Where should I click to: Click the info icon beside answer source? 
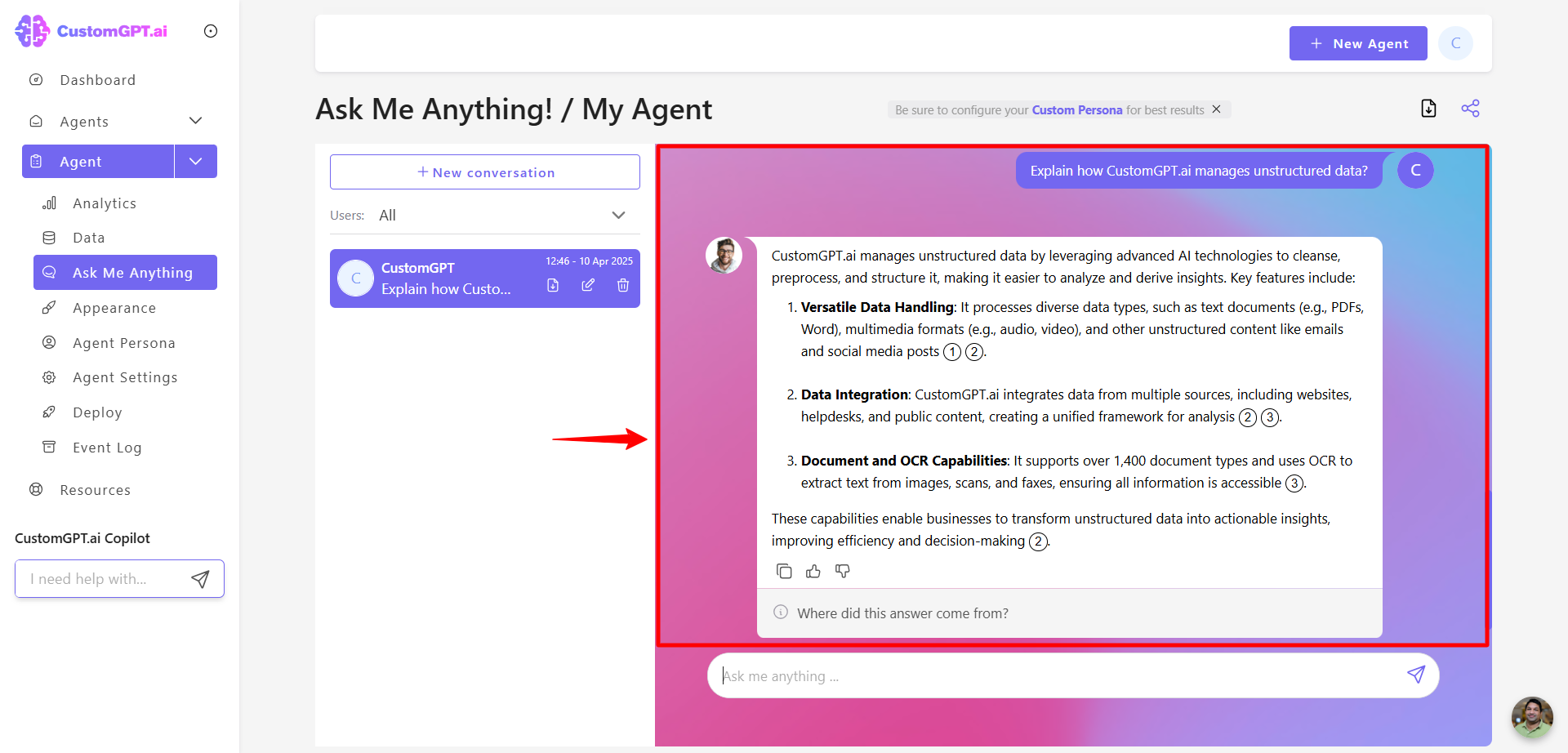point(781,613)
